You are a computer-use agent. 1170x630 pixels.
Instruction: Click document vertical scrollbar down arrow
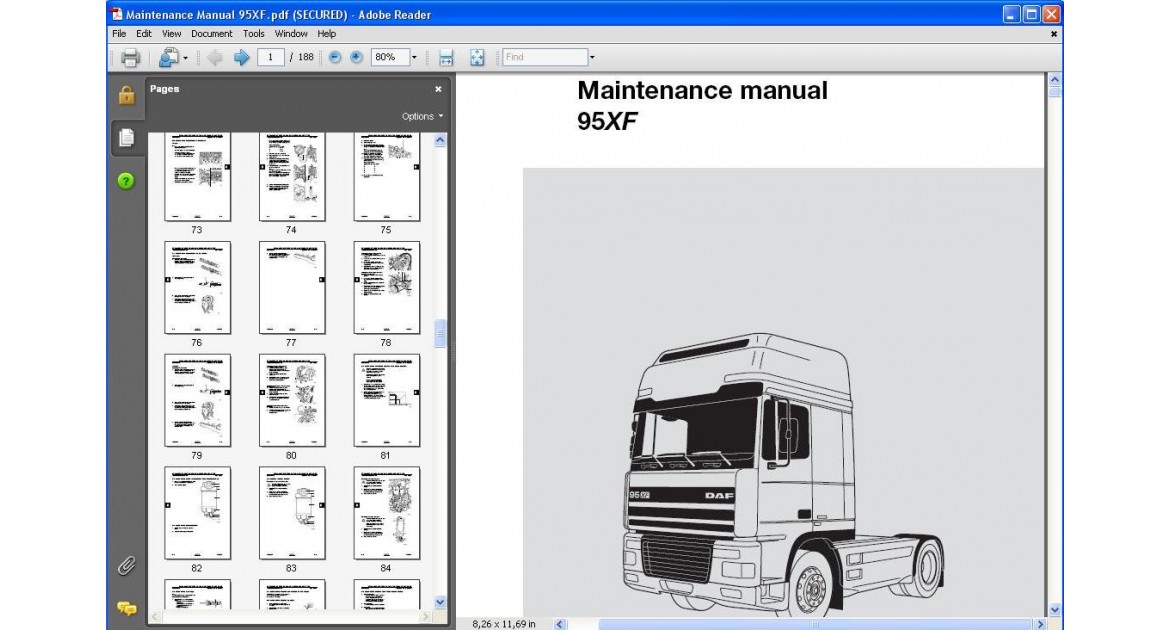point(1054,610)
